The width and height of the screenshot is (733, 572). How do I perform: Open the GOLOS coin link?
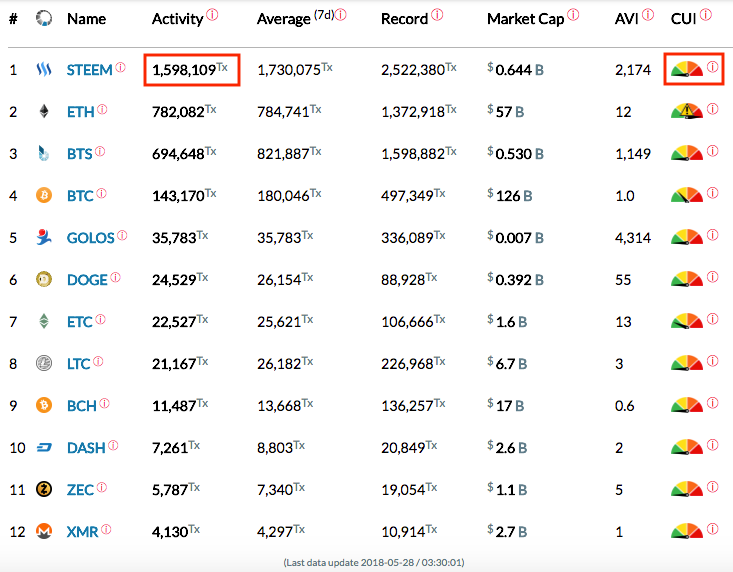[x=90, y=238]
